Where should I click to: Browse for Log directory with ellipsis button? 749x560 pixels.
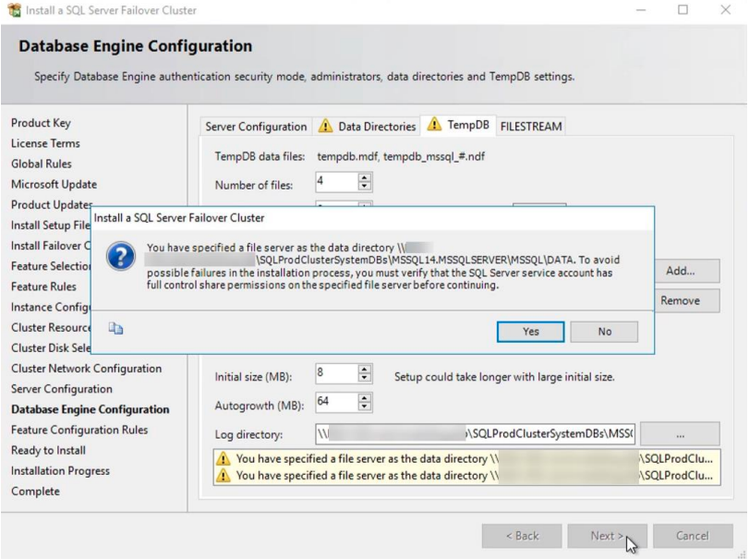[x=680, y=434]
